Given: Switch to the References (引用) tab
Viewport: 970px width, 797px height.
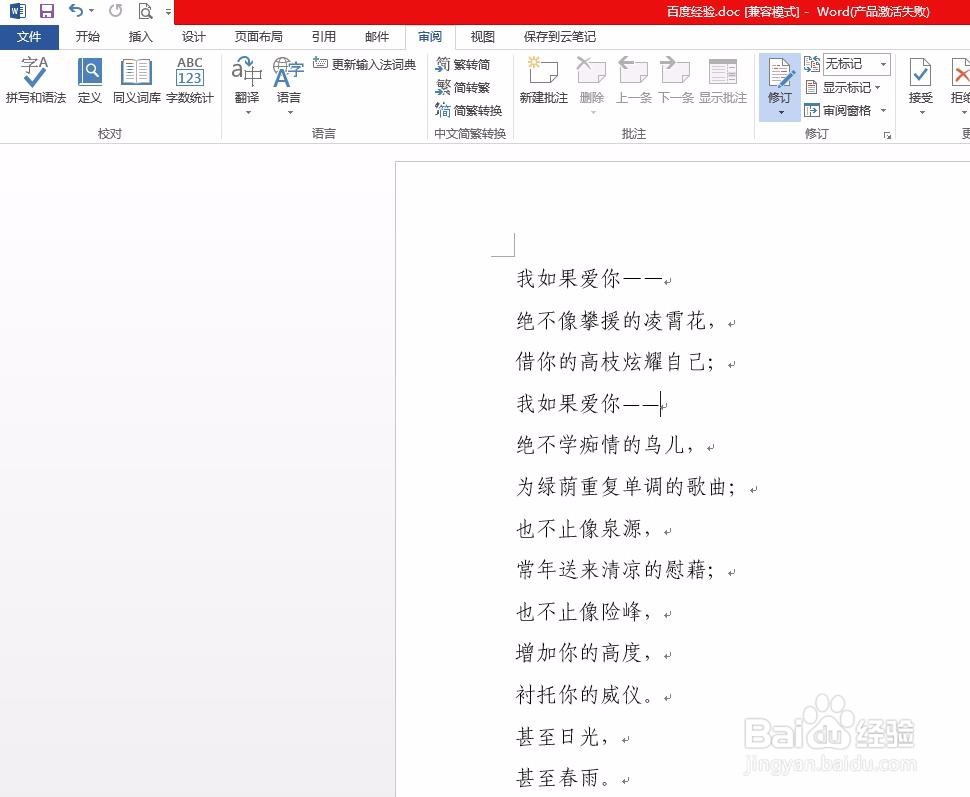Looking at the screenshot, I should tap(324, 37).
